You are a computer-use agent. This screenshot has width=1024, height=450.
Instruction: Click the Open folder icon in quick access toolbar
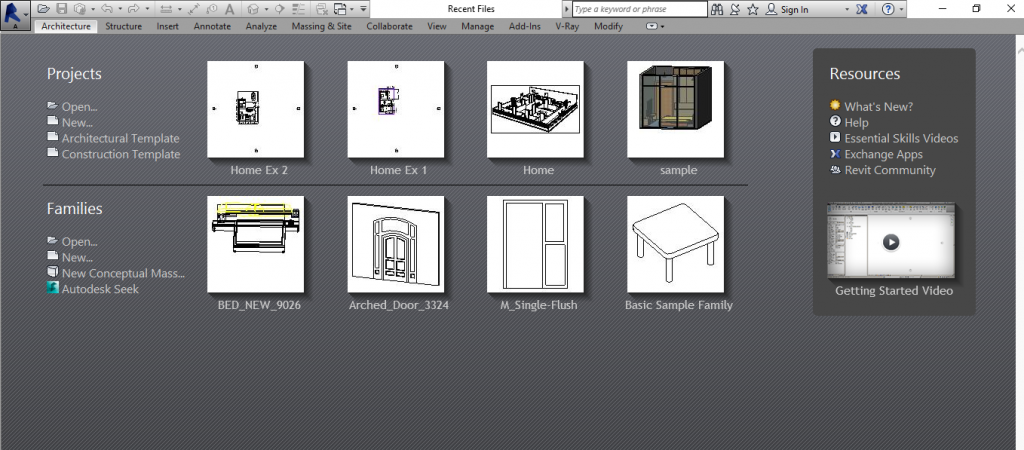[x=43, y=9]
